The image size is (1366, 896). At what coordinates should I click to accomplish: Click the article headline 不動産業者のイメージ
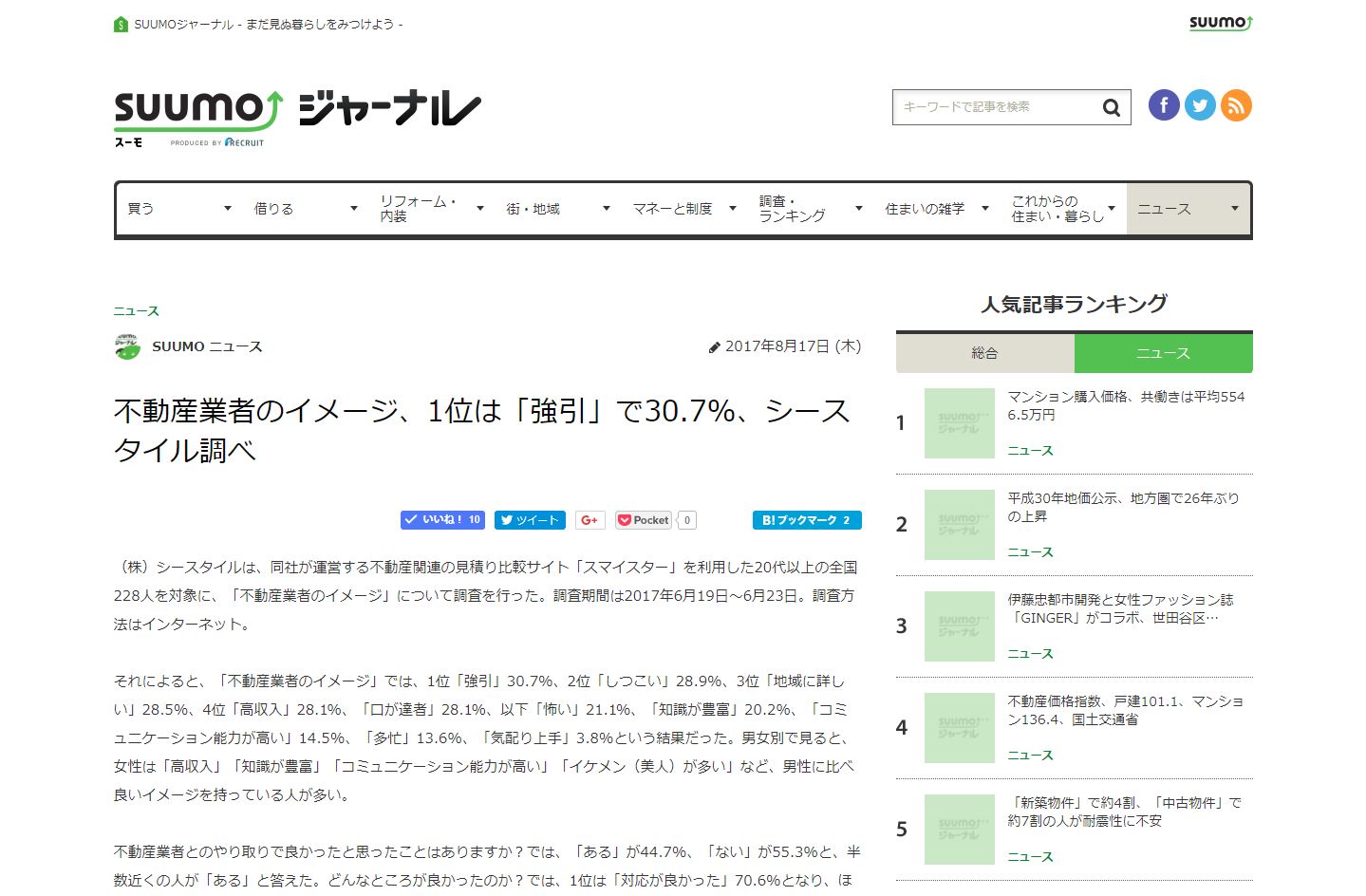pos(482,430)
